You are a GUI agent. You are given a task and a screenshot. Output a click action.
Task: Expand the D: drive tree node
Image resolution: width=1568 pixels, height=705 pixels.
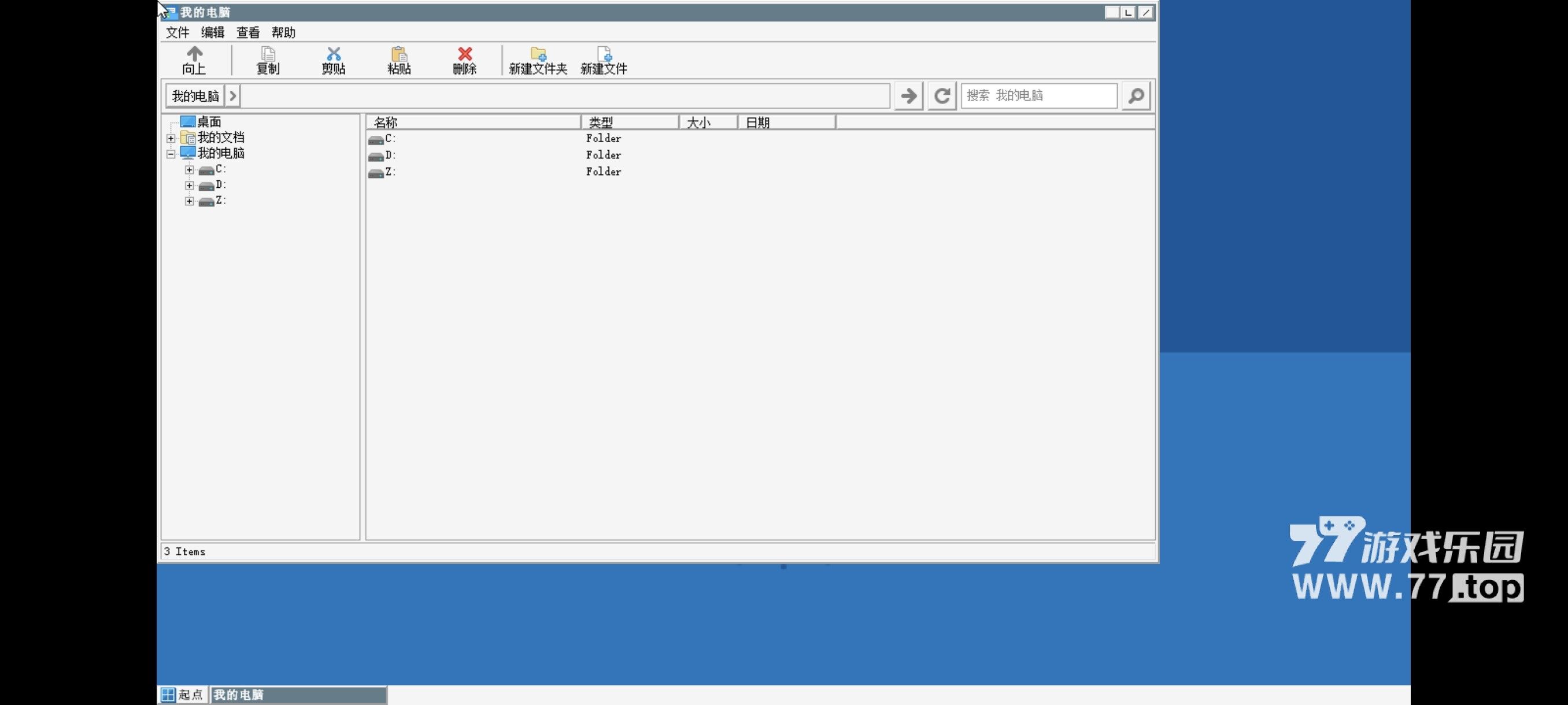pos(189,185)
